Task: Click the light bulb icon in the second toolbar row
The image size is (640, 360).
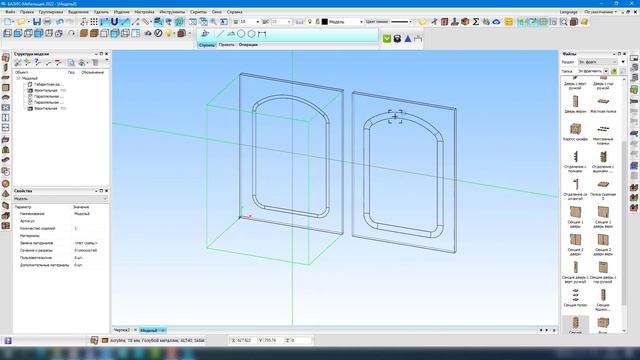Action: click(x=168, y=33)
